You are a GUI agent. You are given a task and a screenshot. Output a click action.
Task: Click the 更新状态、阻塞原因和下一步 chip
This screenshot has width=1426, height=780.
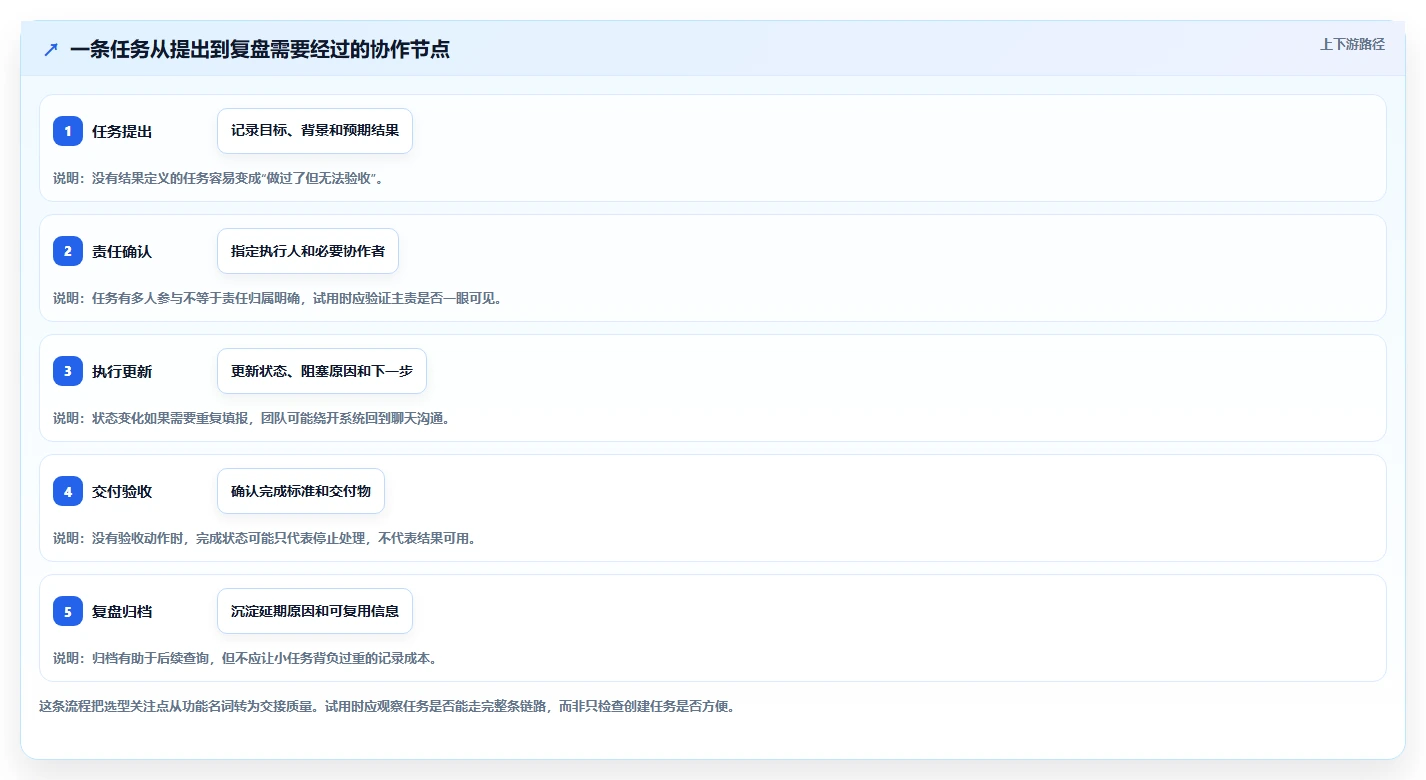coord(322,371)
